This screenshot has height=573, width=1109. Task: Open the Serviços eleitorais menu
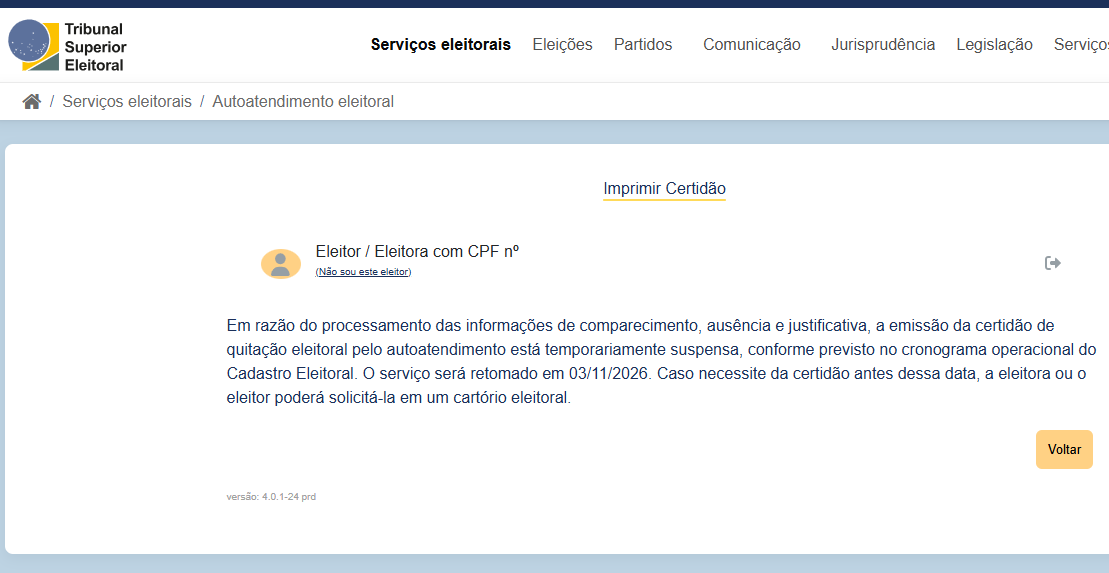441,45
